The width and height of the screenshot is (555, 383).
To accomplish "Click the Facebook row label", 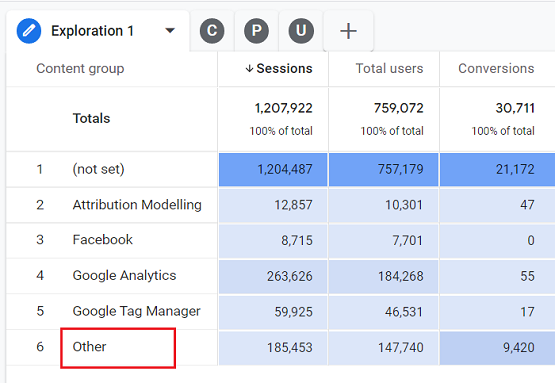I will [x=103, y=240].
